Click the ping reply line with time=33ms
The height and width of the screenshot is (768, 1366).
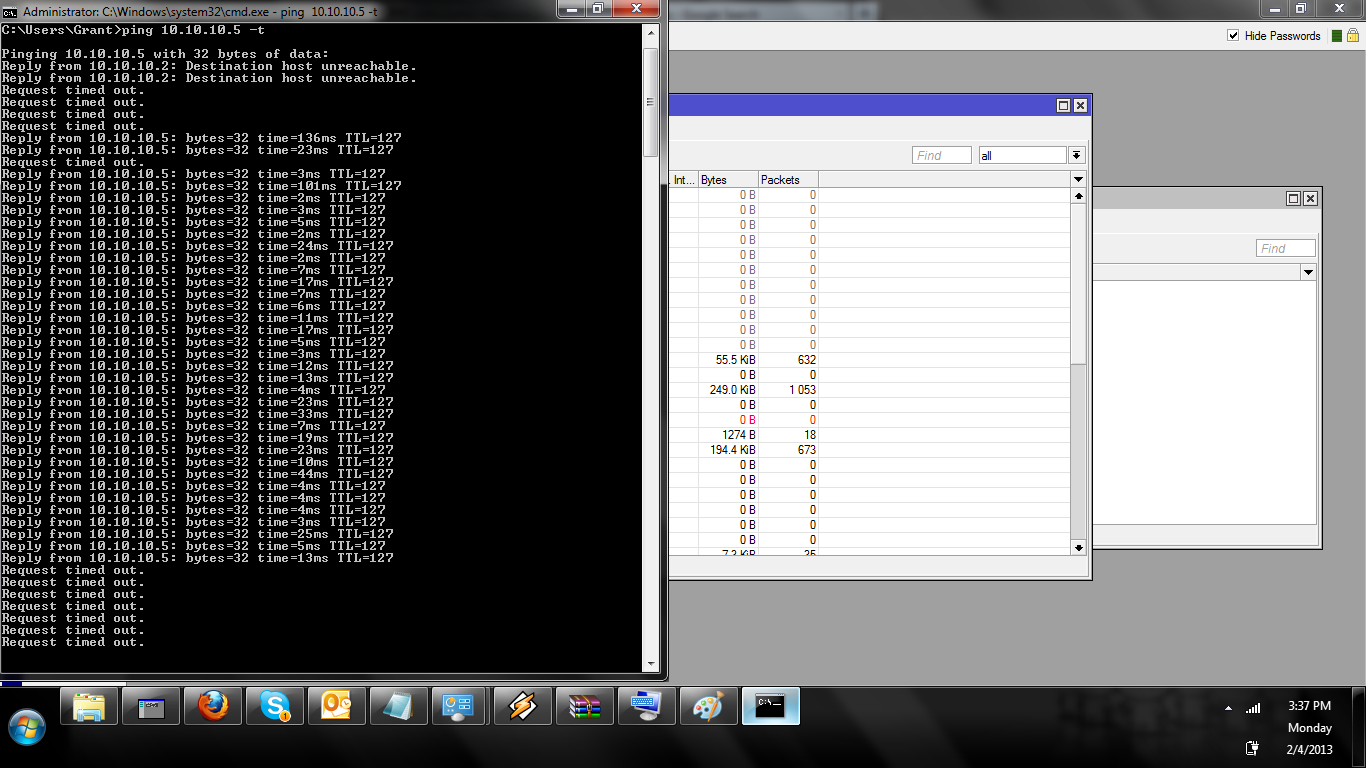click(197, 414)
